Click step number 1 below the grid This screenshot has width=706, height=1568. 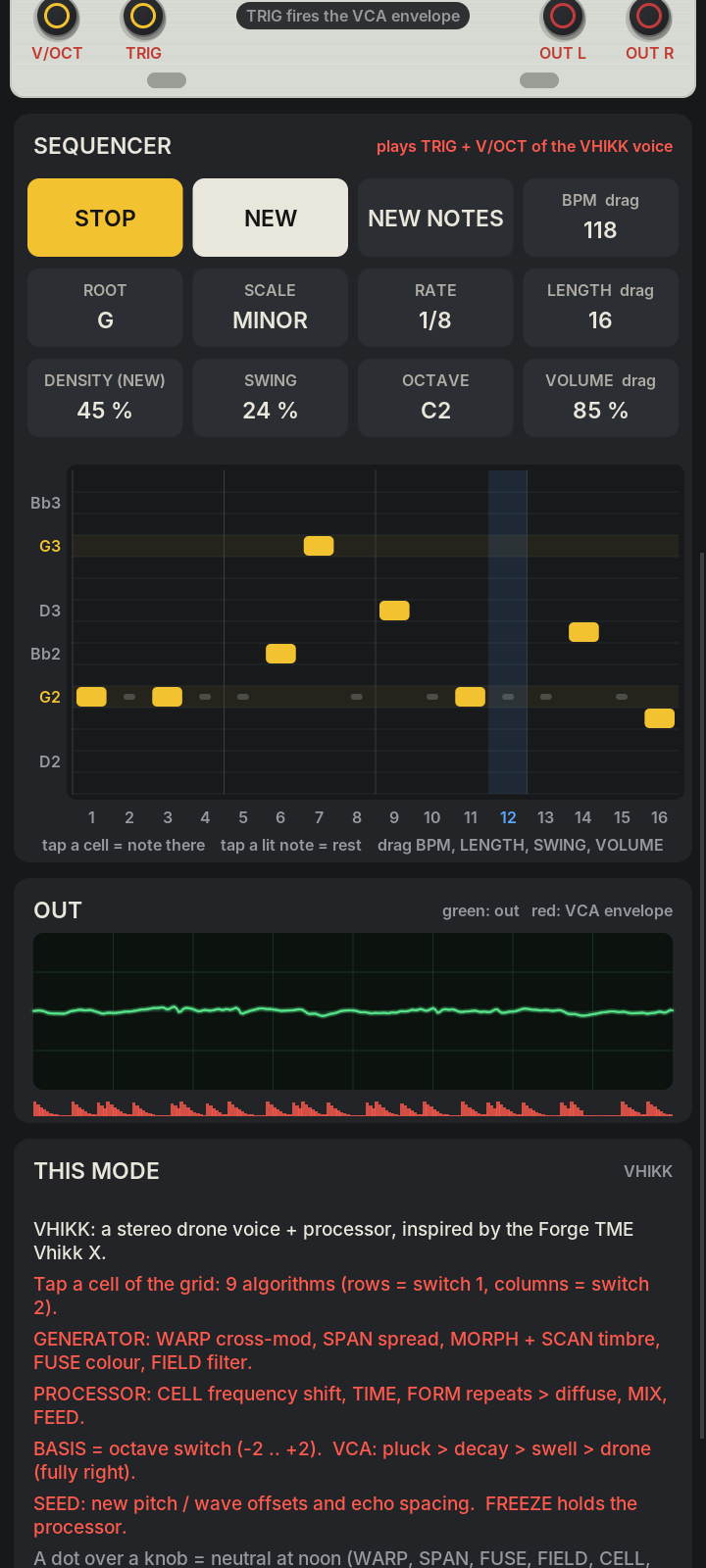point(91,817)
